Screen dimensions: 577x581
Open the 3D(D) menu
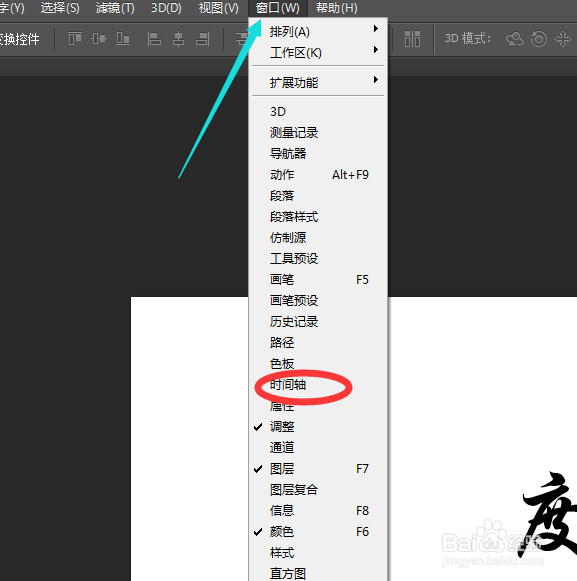tap(166, 8)
